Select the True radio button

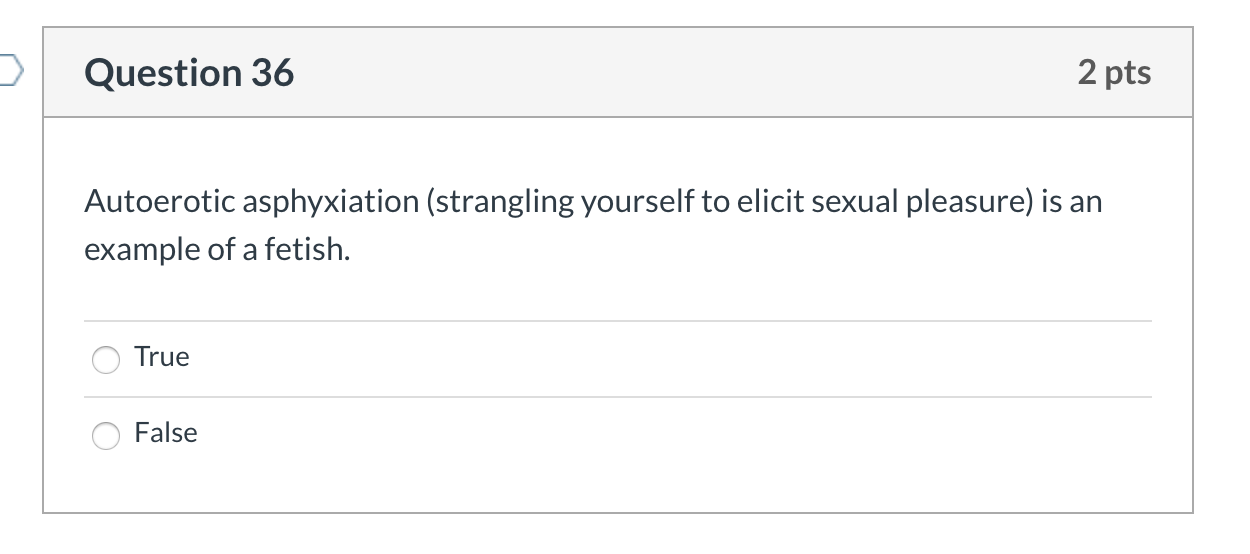click(x=105, y=359)
